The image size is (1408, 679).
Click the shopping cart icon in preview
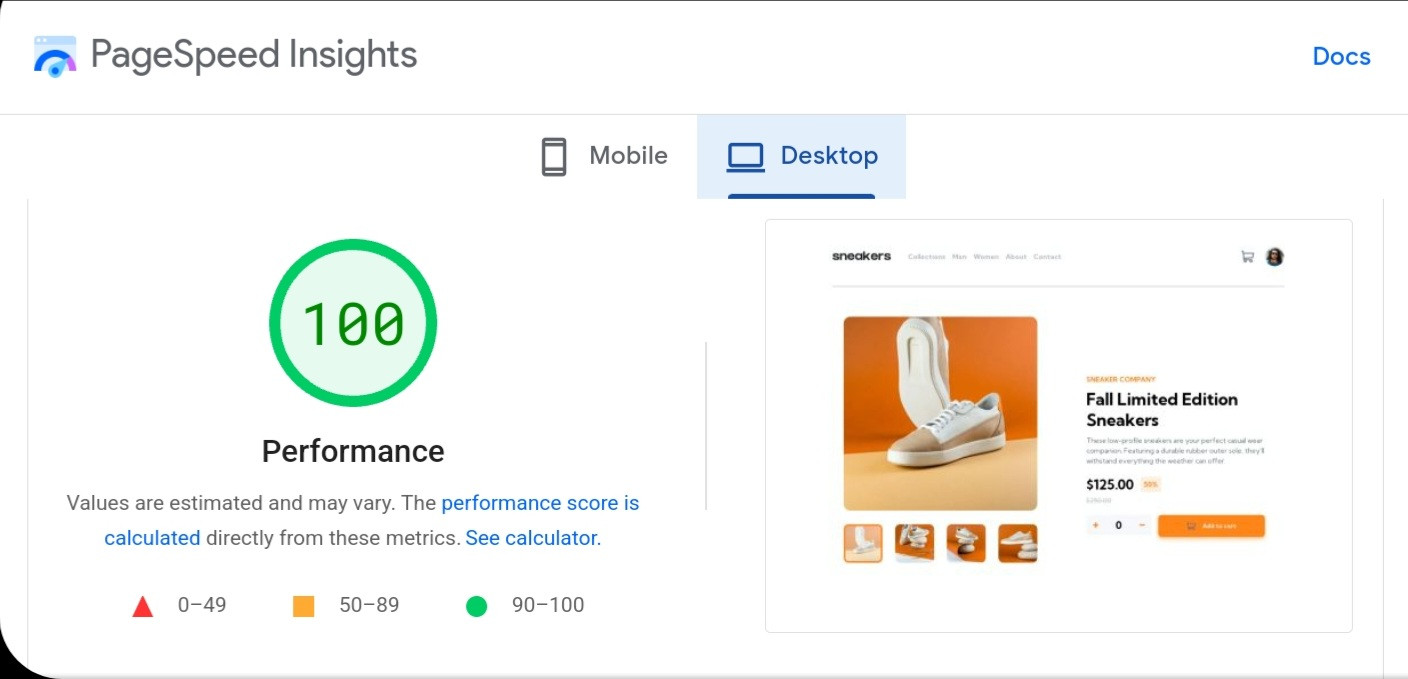(x=1247, y=257)
